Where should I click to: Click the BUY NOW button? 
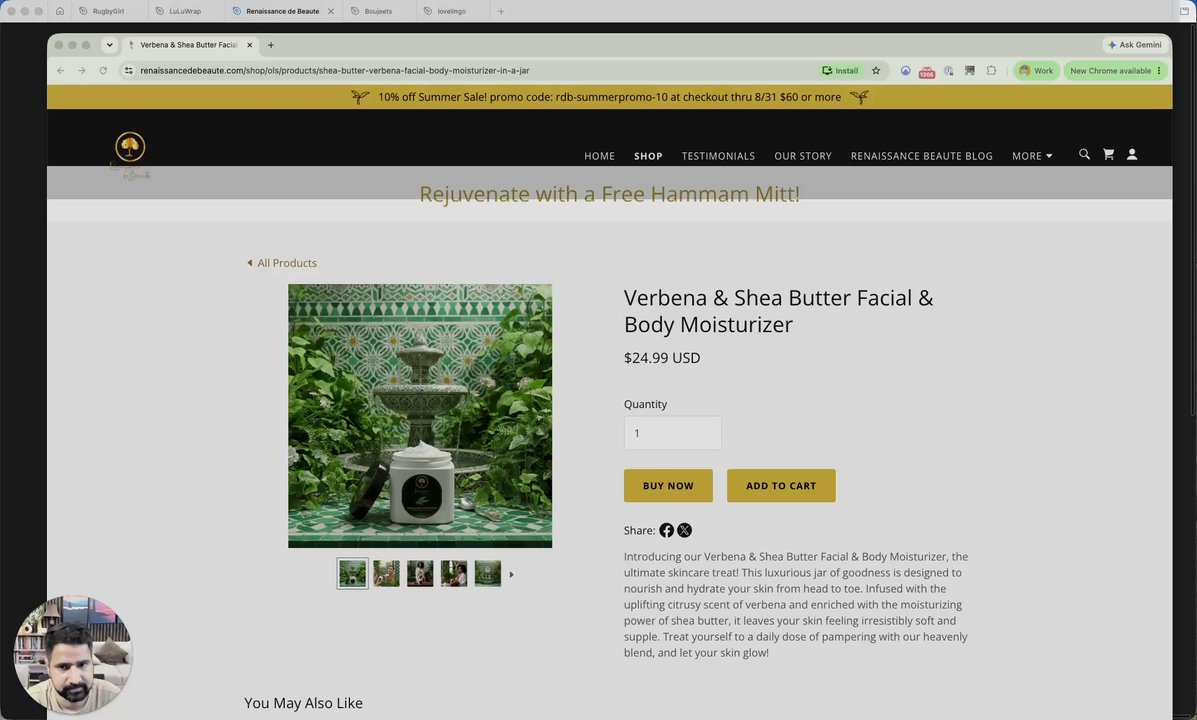(x=668, y=486)
